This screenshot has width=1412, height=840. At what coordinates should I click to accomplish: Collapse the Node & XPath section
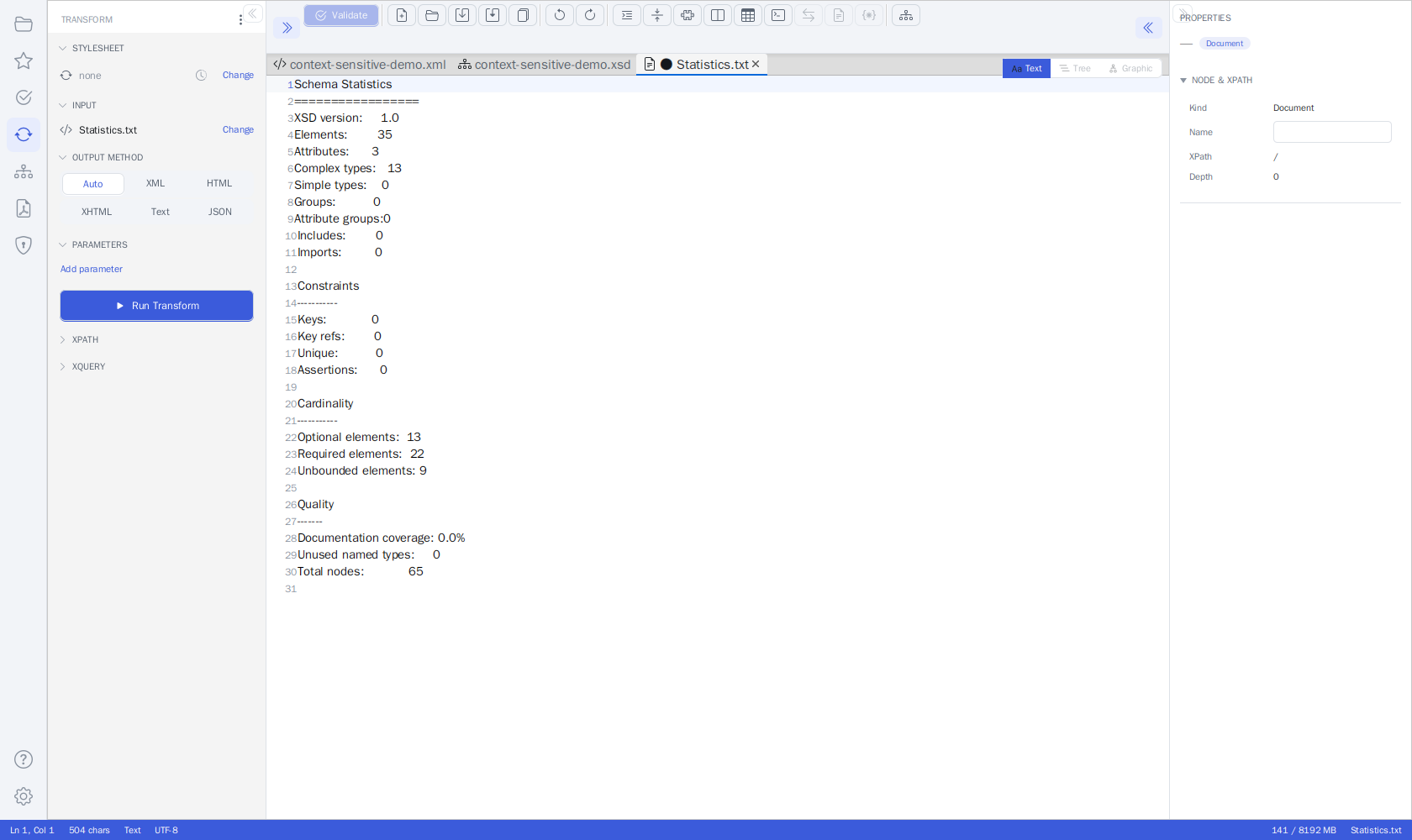[x=1183, y=81]
